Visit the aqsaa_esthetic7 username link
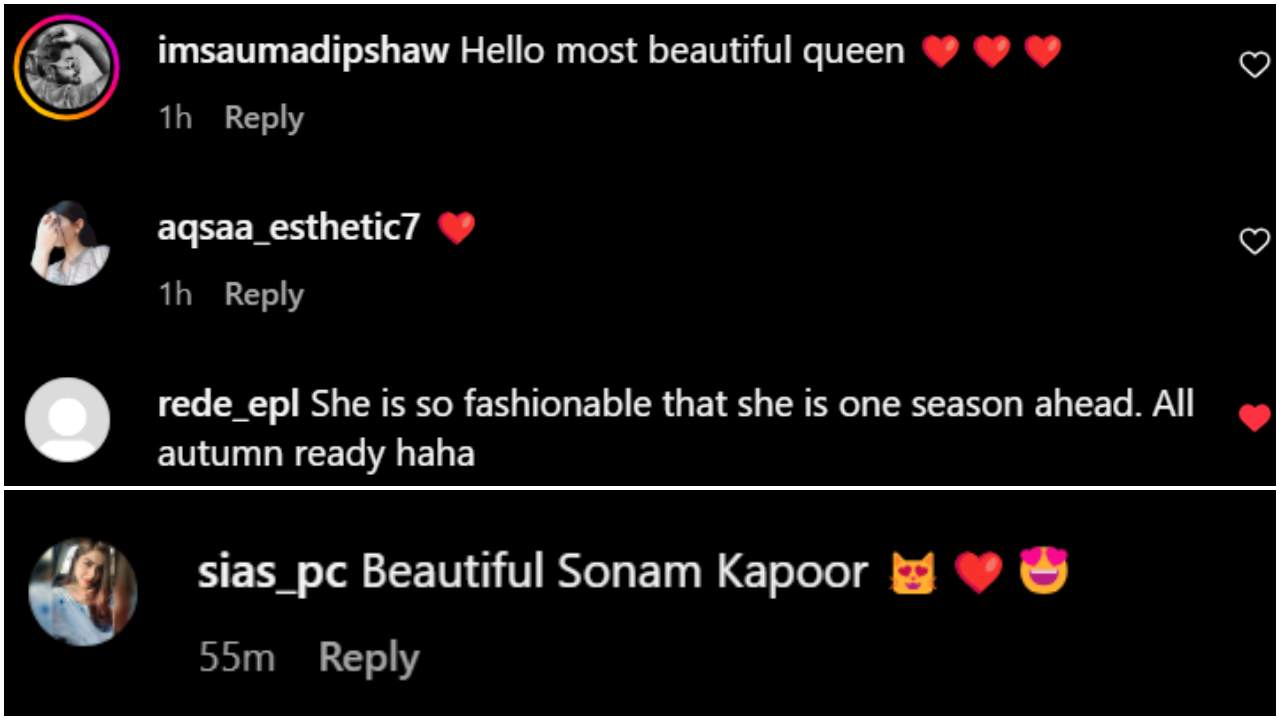This screenshot has height=720, width=1280. (x=289, y=228)
